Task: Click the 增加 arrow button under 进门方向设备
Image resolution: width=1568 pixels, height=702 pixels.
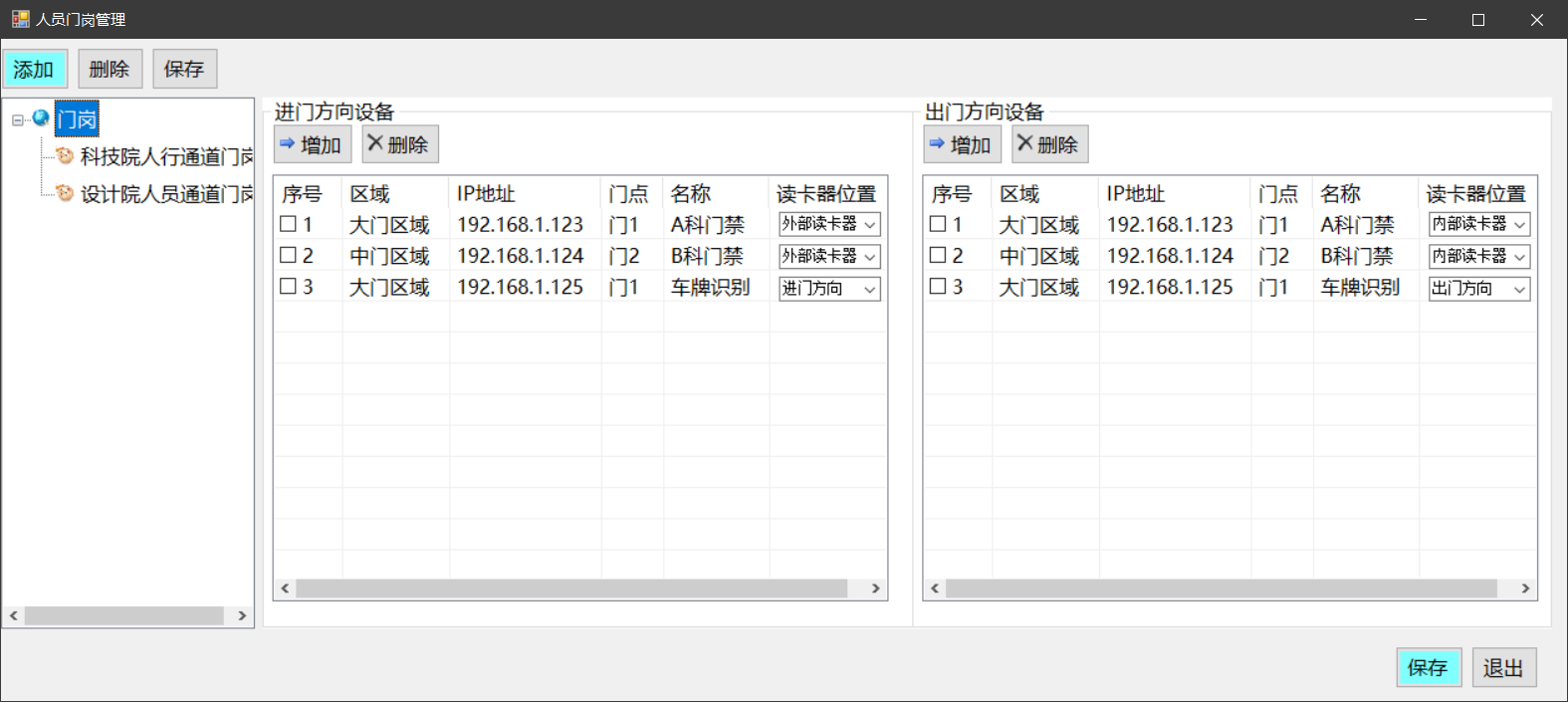Action: [x=312, y=144]
